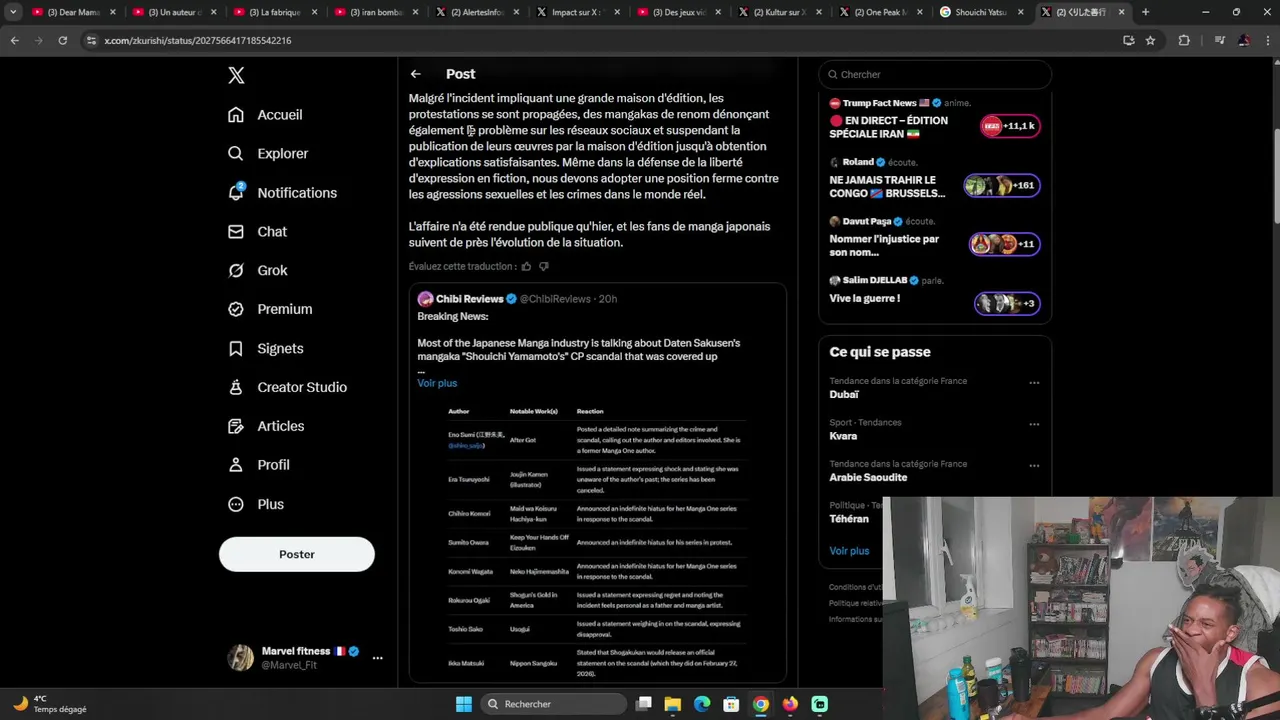Open the Notifications bell icon

(236, 193)
